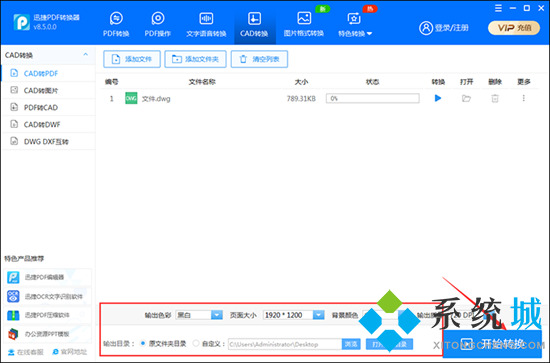
Task: Click the 添加文件夹 button
Action: tap(195, 59)
